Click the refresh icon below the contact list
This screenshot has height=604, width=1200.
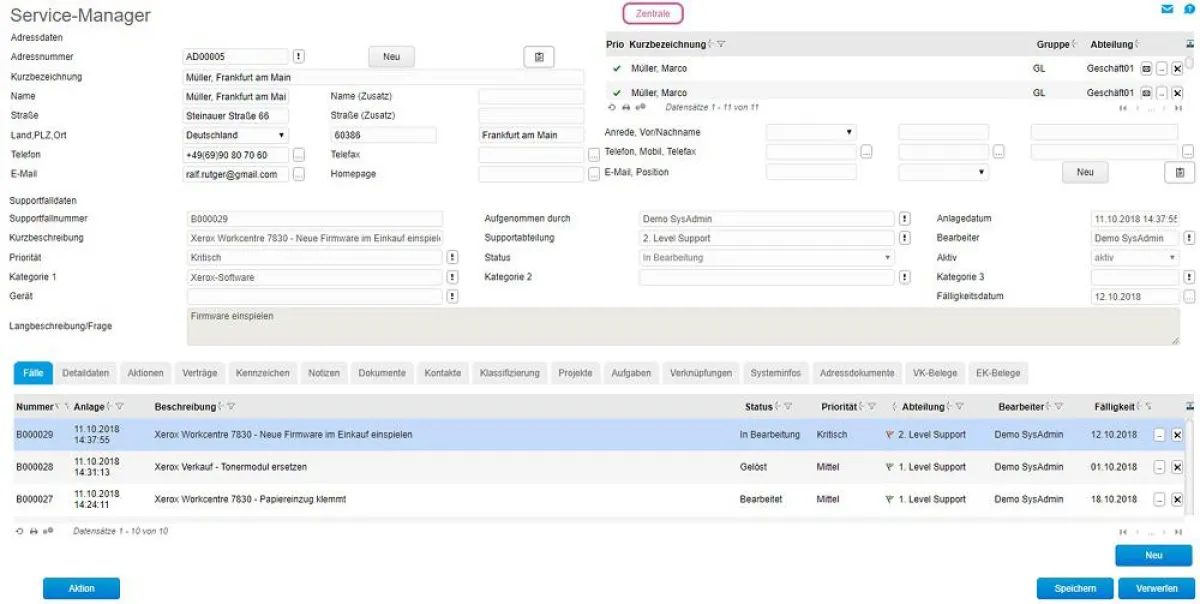[611, 108]
